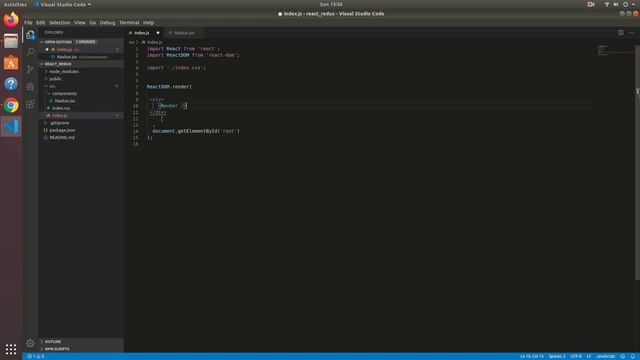Open Help from the Ubuntu dock
Screen dimensions: 640x360
[11, 84]
